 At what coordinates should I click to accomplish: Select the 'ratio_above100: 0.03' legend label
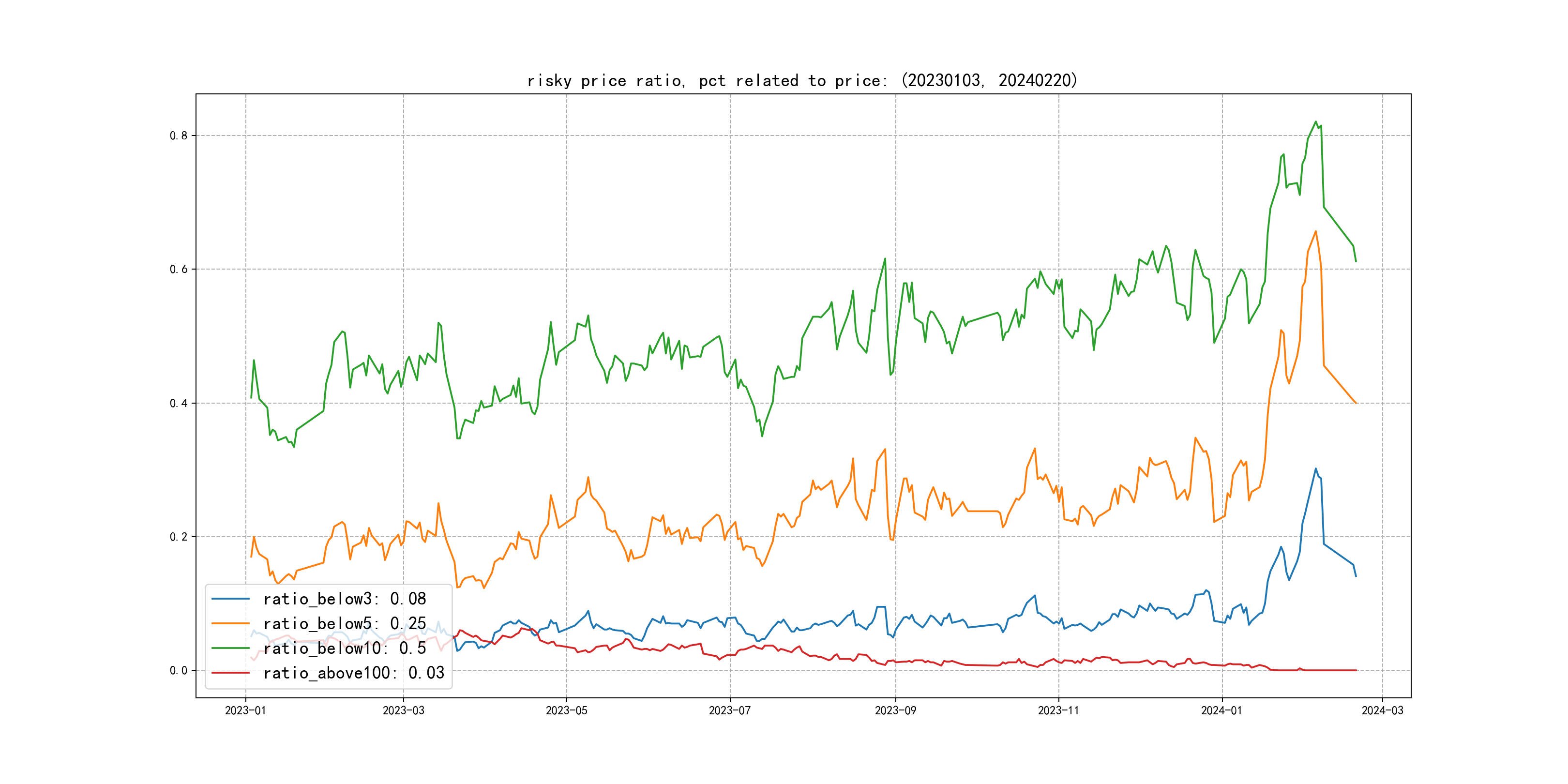(x=354, y=673)
